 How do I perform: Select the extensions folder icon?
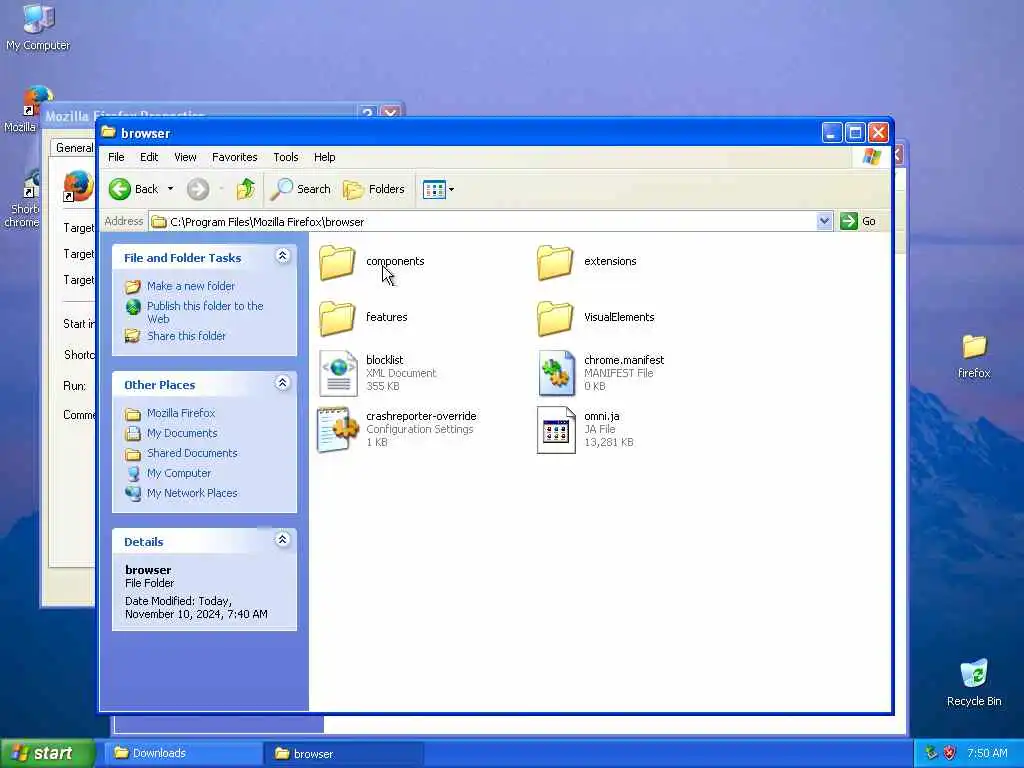pos(555,263)
